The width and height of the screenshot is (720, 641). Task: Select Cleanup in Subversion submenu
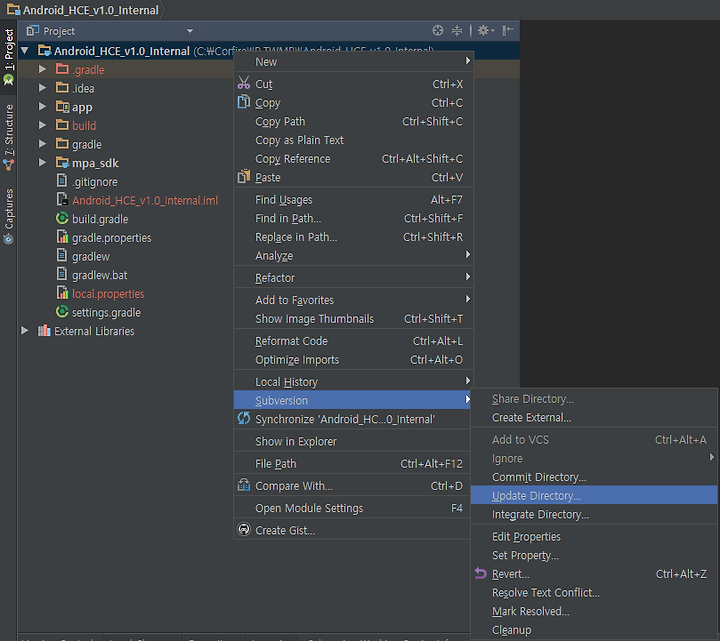point(594,630)
